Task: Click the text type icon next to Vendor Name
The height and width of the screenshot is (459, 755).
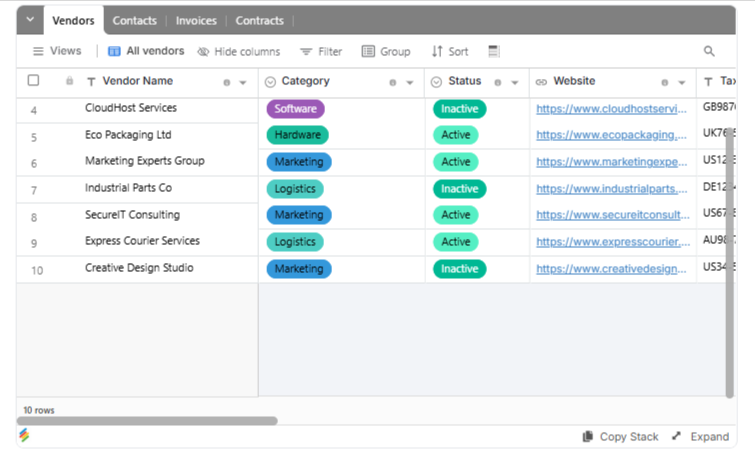Action: [x=91, y=82]
